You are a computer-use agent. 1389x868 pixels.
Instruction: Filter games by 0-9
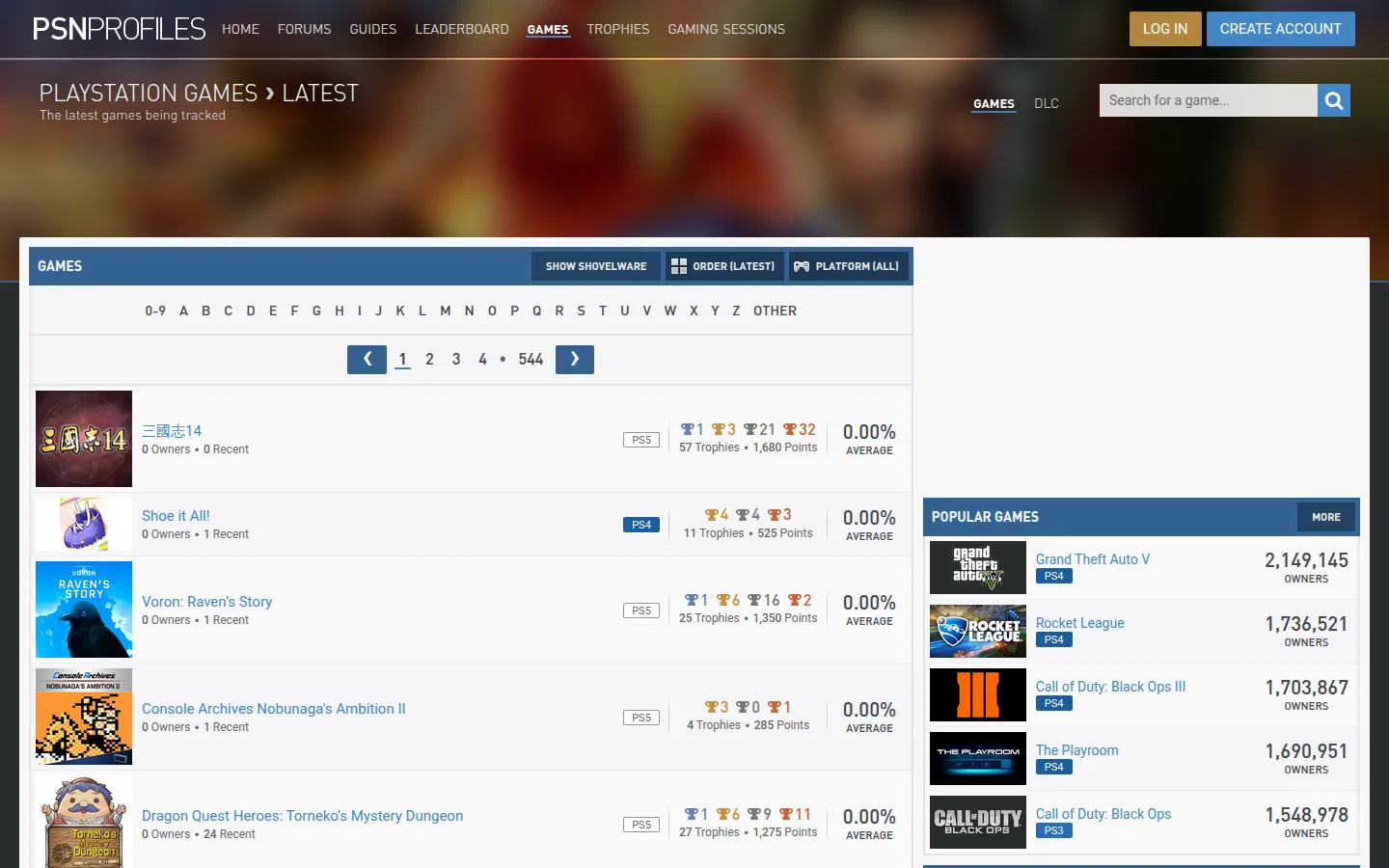point(155,311)
